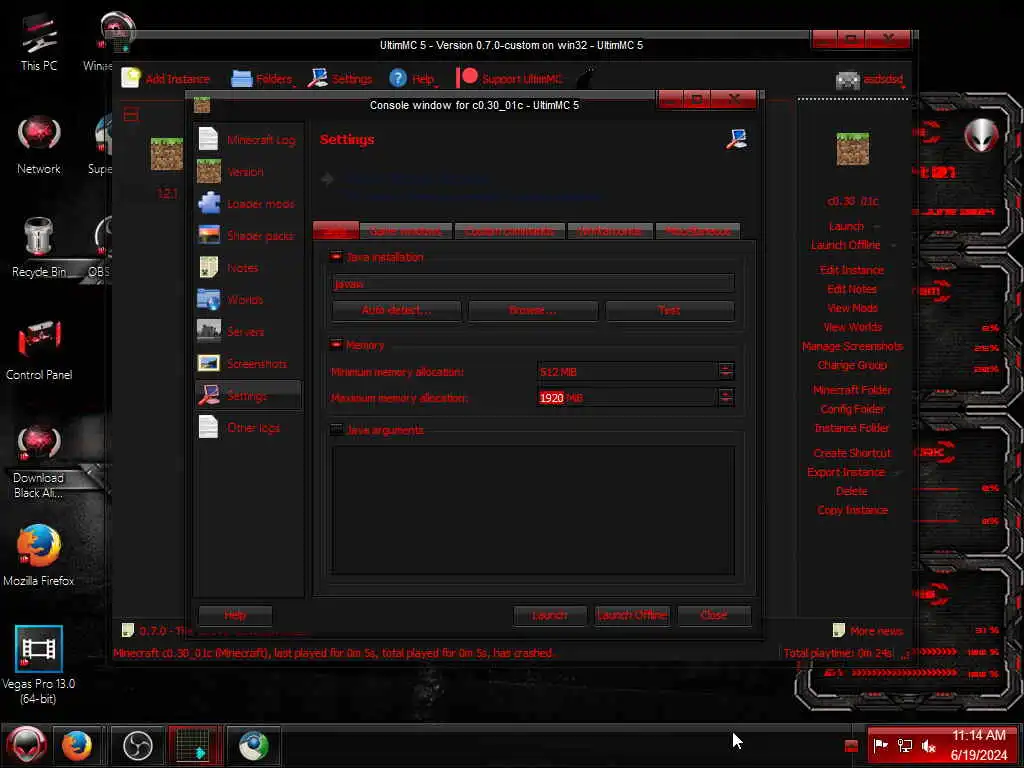Click the Support UltimMC Patreon icon
Viewport: 1024px width, 768px height.
(x=467, y=78)
